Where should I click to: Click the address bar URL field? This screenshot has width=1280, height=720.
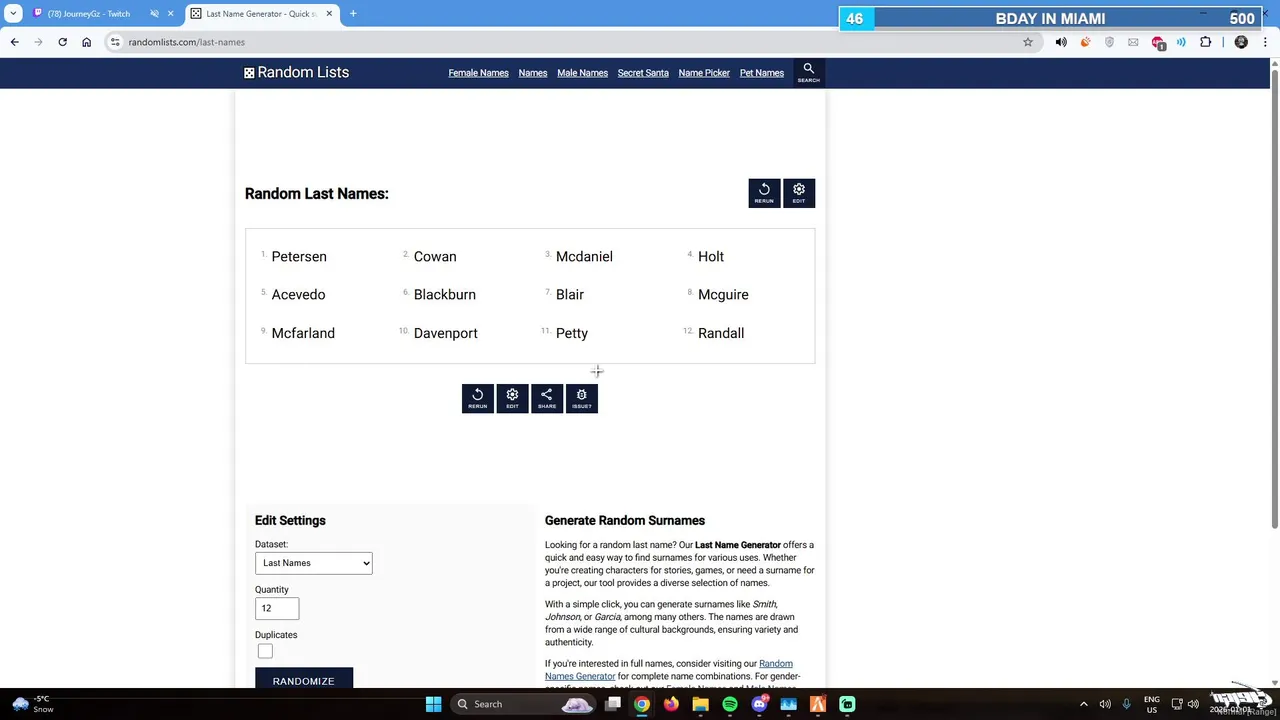(x=570, y=42)
